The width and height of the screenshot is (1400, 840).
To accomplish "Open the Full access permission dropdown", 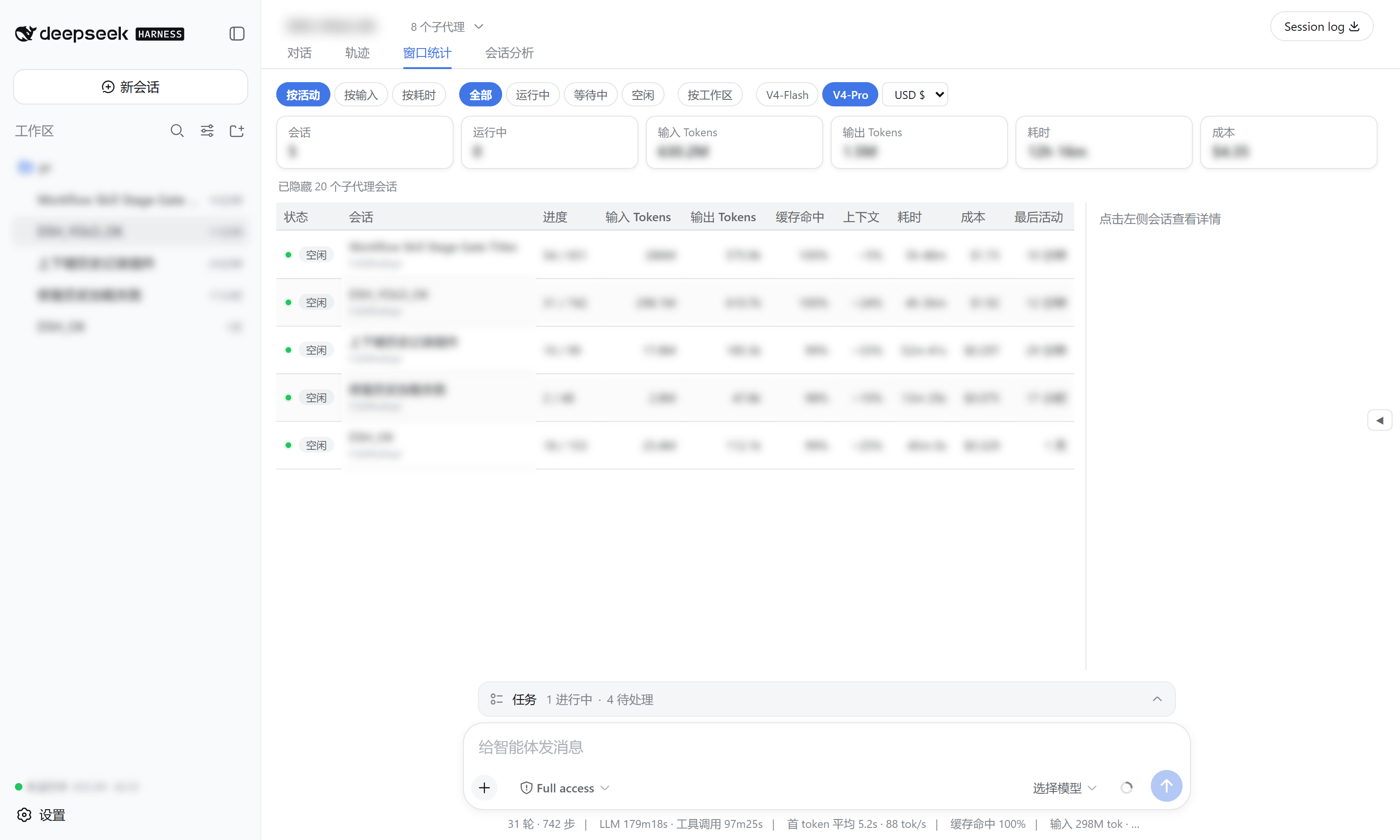I will pyautogui.click(x=565, y=787).
